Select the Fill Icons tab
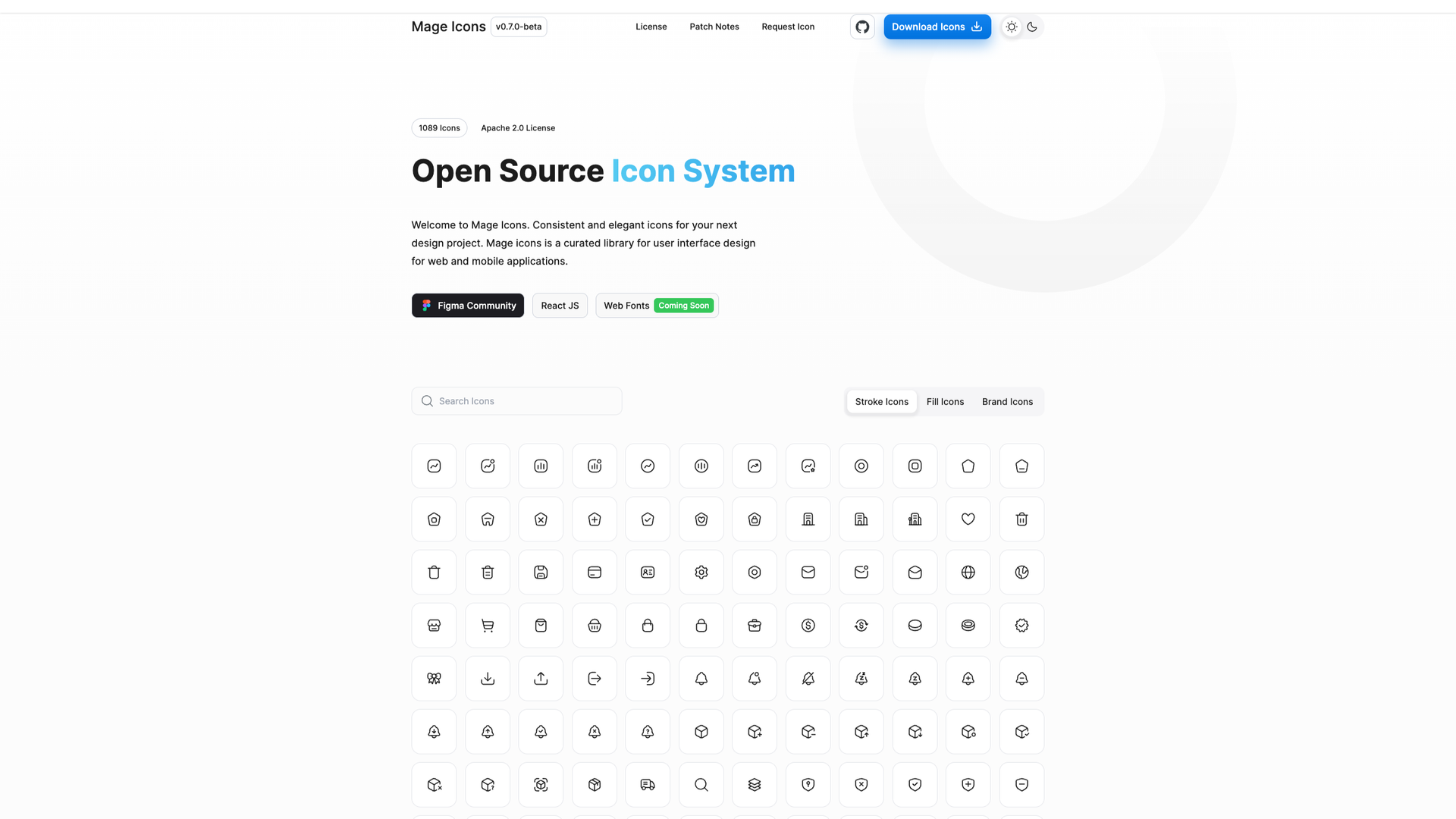Image resolution: width=1456 pixels, height=819 pixels. click(945, 402)
